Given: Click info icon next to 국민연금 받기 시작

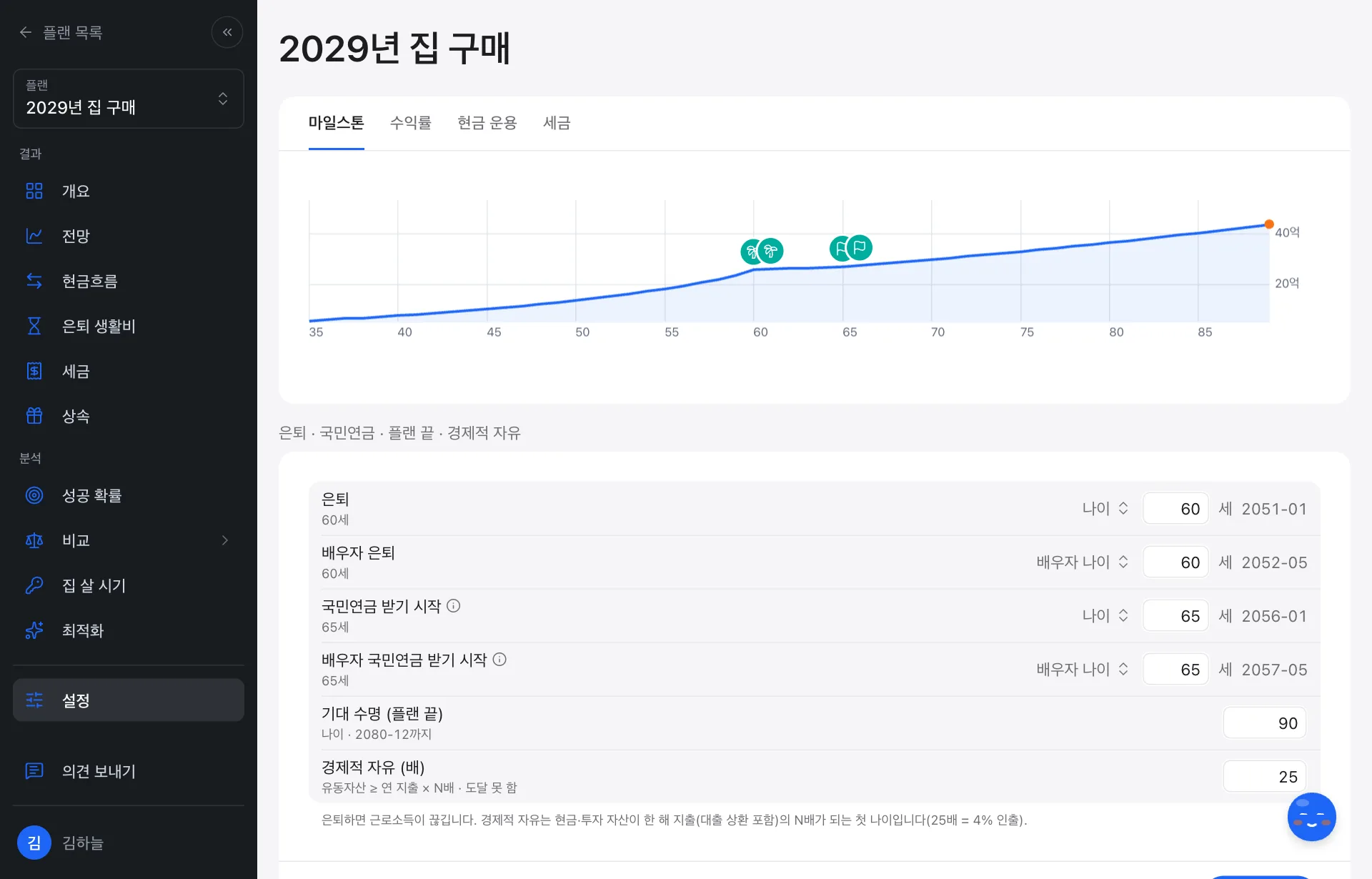Looking at the screenshot, I should (x=454, y=606).
